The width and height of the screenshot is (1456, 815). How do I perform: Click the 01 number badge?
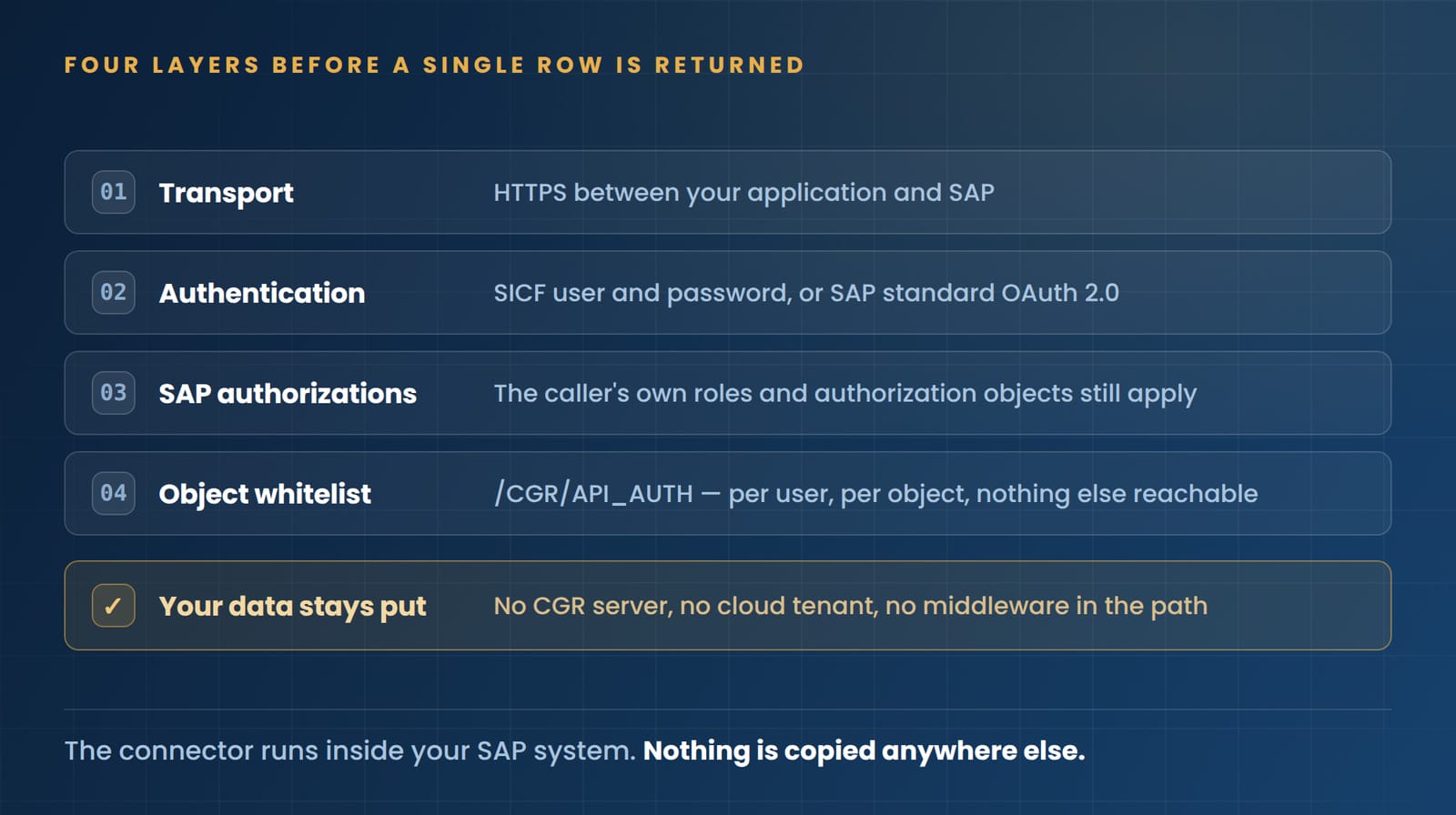[x=114, y=192]
